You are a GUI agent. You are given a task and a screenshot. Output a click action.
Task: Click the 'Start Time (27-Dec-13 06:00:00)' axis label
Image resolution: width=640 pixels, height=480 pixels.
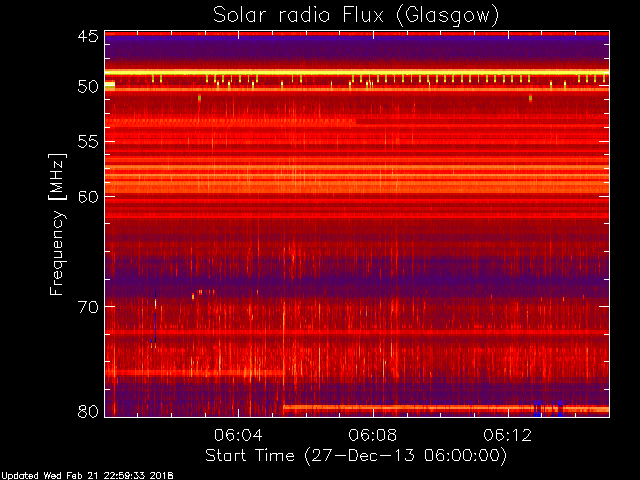tap(356, 456)
